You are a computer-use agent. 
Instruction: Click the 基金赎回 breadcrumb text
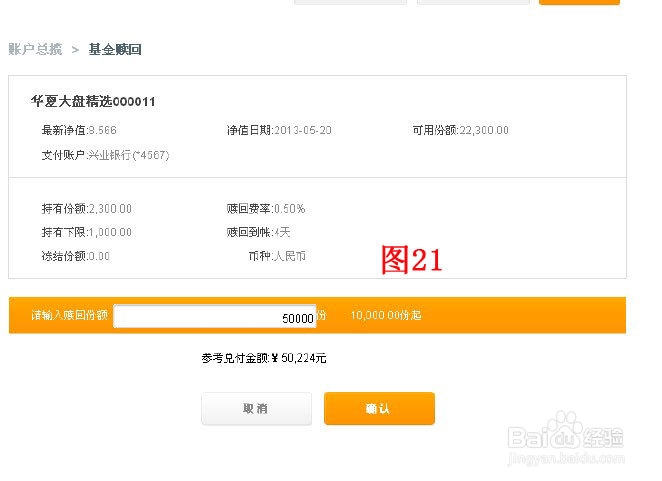pos(115,49)
